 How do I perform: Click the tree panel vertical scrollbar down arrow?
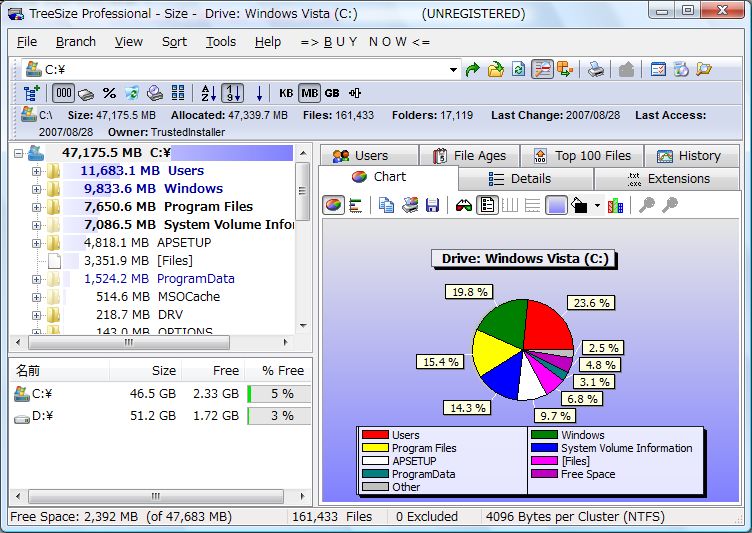[303, 326]
